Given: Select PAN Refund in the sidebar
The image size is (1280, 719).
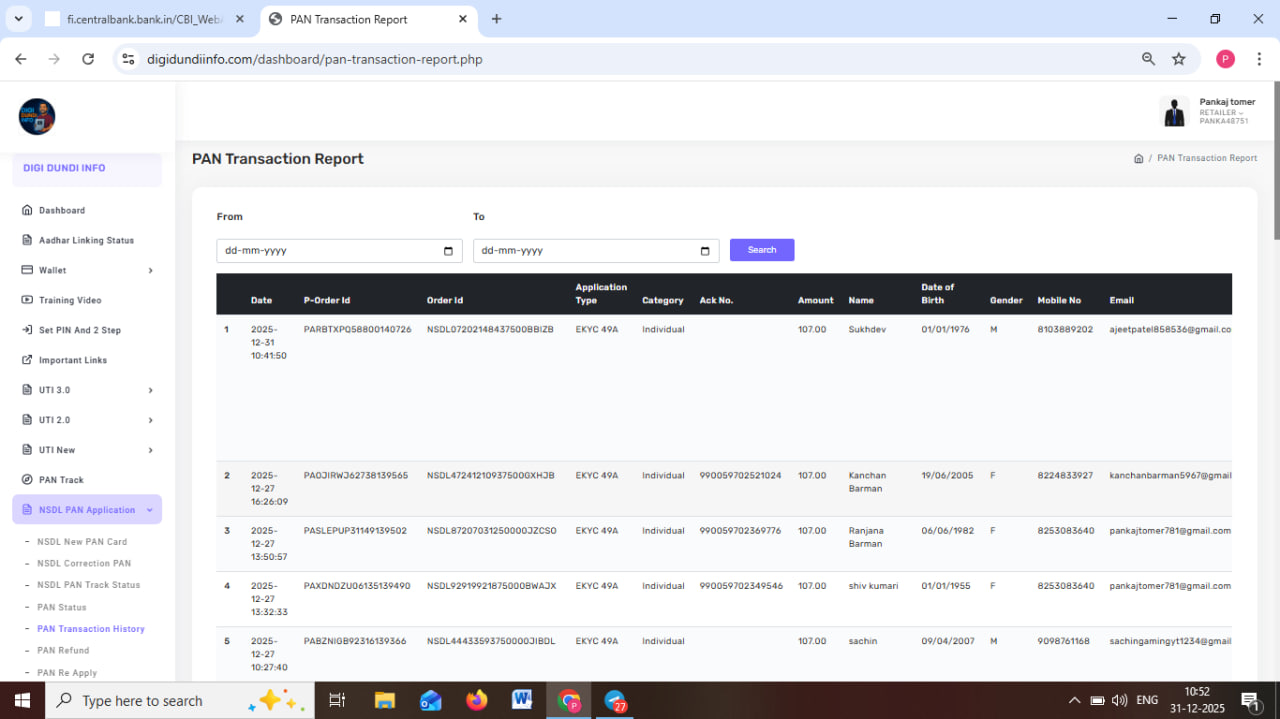Looking at the screenshot, I should pyautogui.click(x=63, y=651).
